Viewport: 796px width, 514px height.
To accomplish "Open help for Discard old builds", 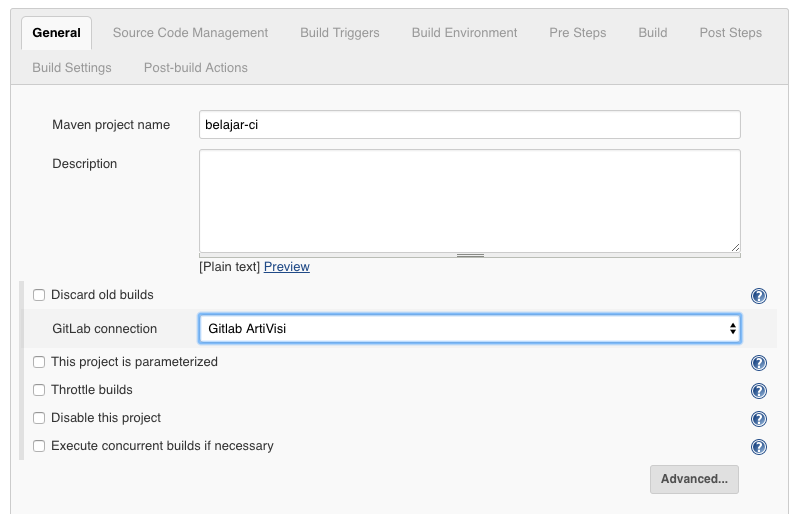I will coord(758,296).
